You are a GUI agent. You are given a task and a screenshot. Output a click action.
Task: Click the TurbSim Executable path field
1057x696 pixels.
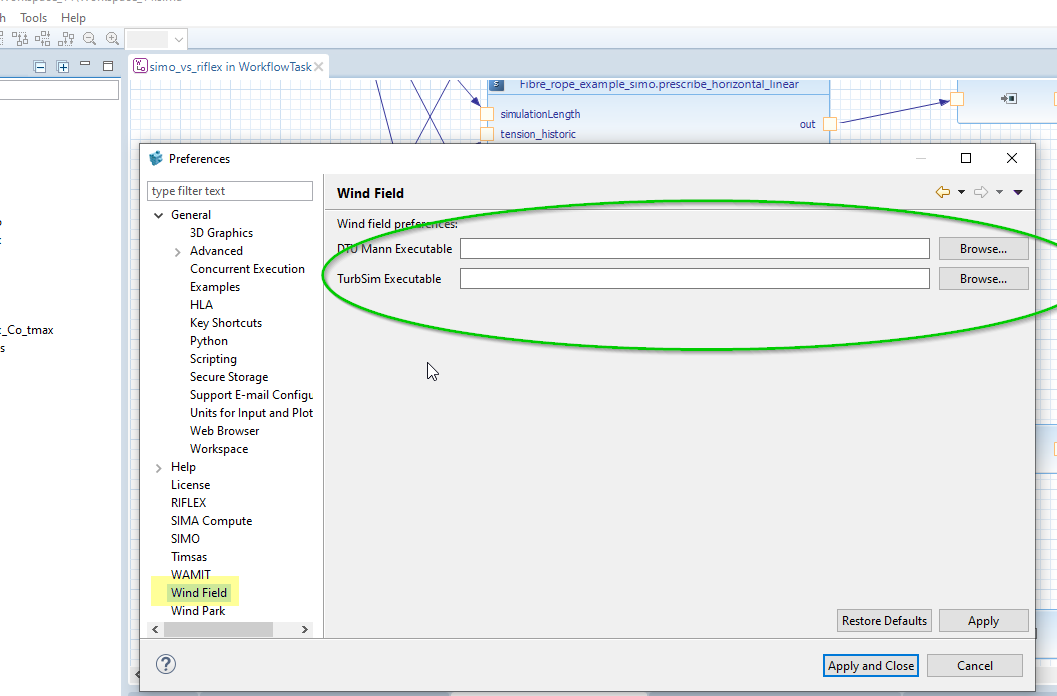[x=694, y=279]
